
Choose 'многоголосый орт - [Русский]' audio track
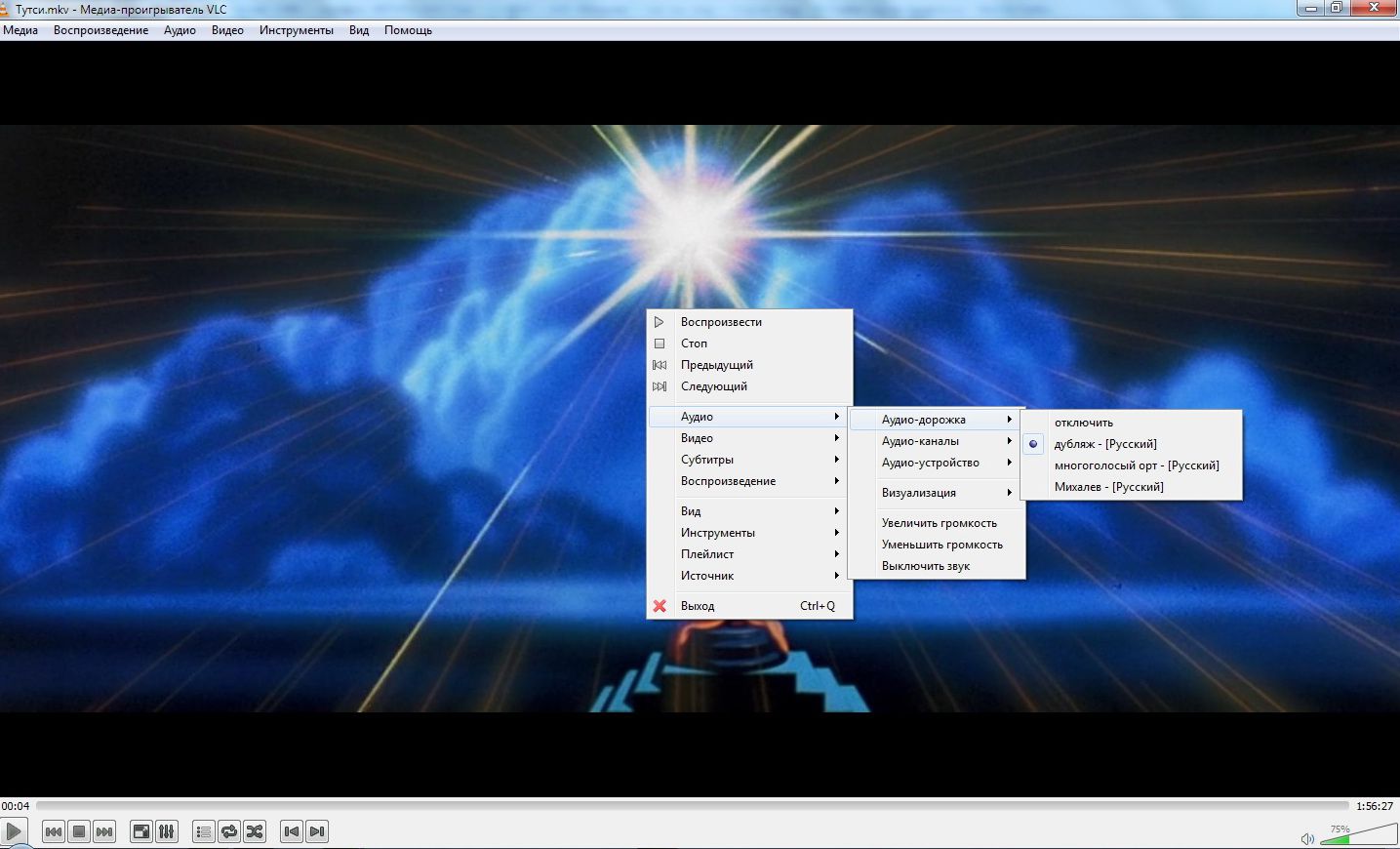[1136, 465]
